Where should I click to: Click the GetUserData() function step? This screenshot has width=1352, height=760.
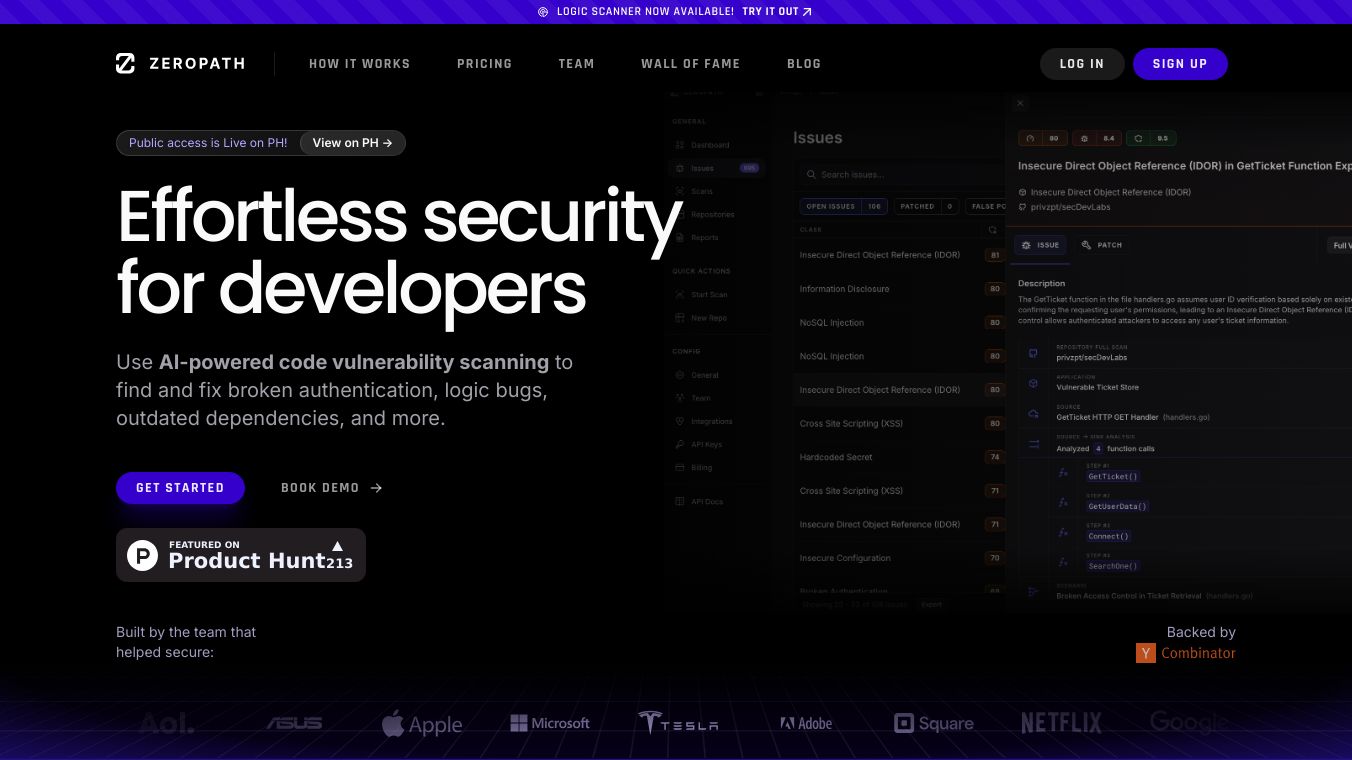click(x=1117, y=506)
